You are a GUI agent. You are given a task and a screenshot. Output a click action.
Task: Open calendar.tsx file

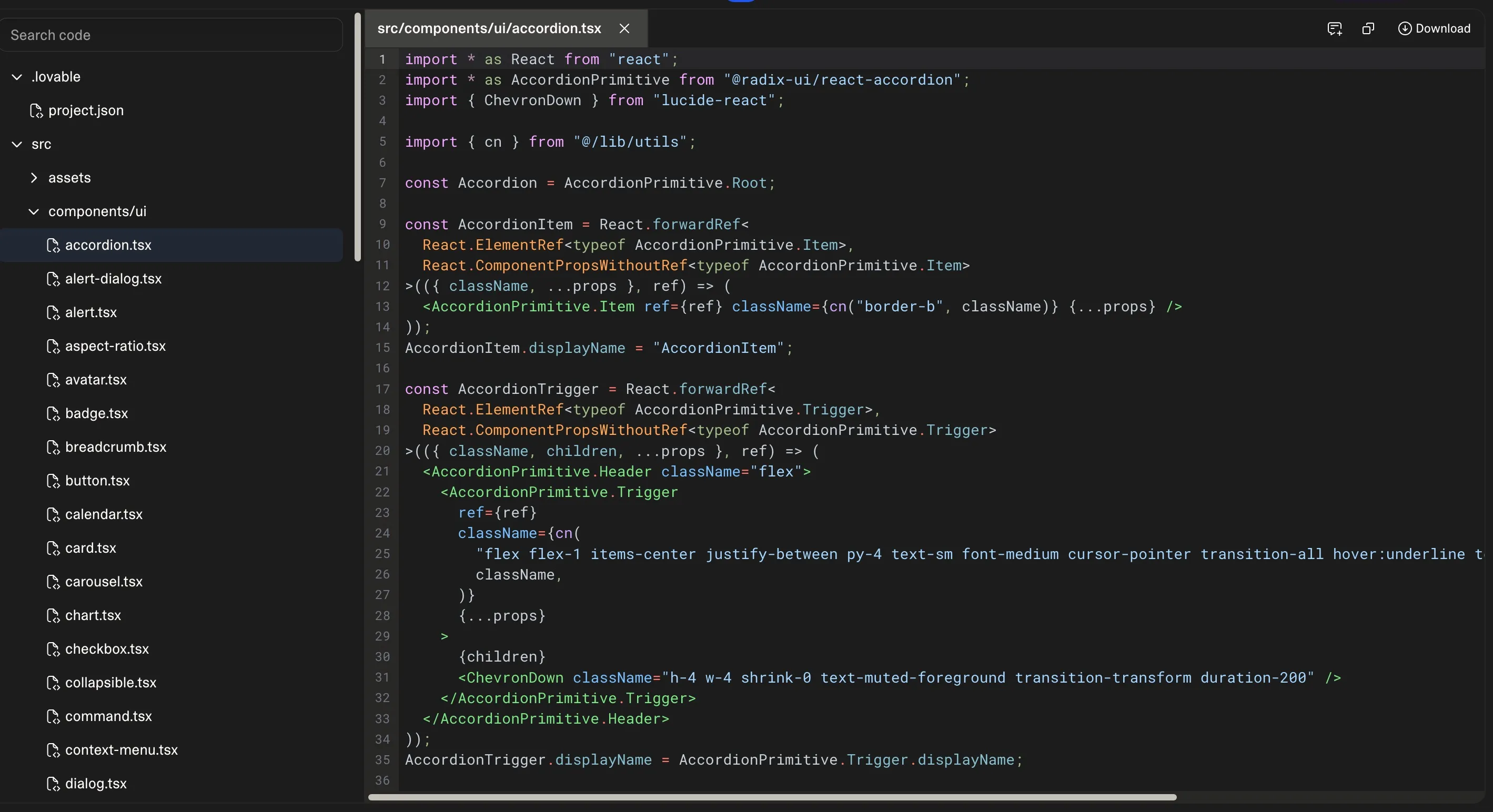click(x=104, y=514)
